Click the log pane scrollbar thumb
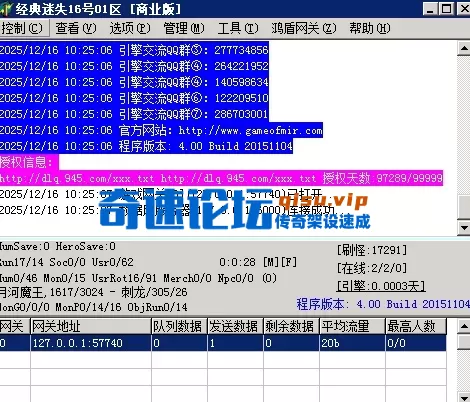 (x=464, y=207)
